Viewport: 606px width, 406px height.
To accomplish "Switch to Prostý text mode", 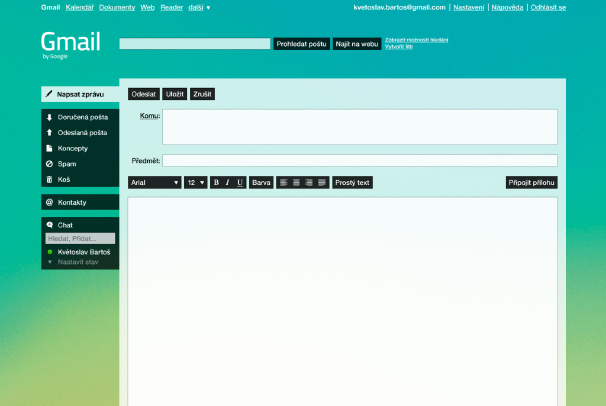I will click(x=352, y=183).
